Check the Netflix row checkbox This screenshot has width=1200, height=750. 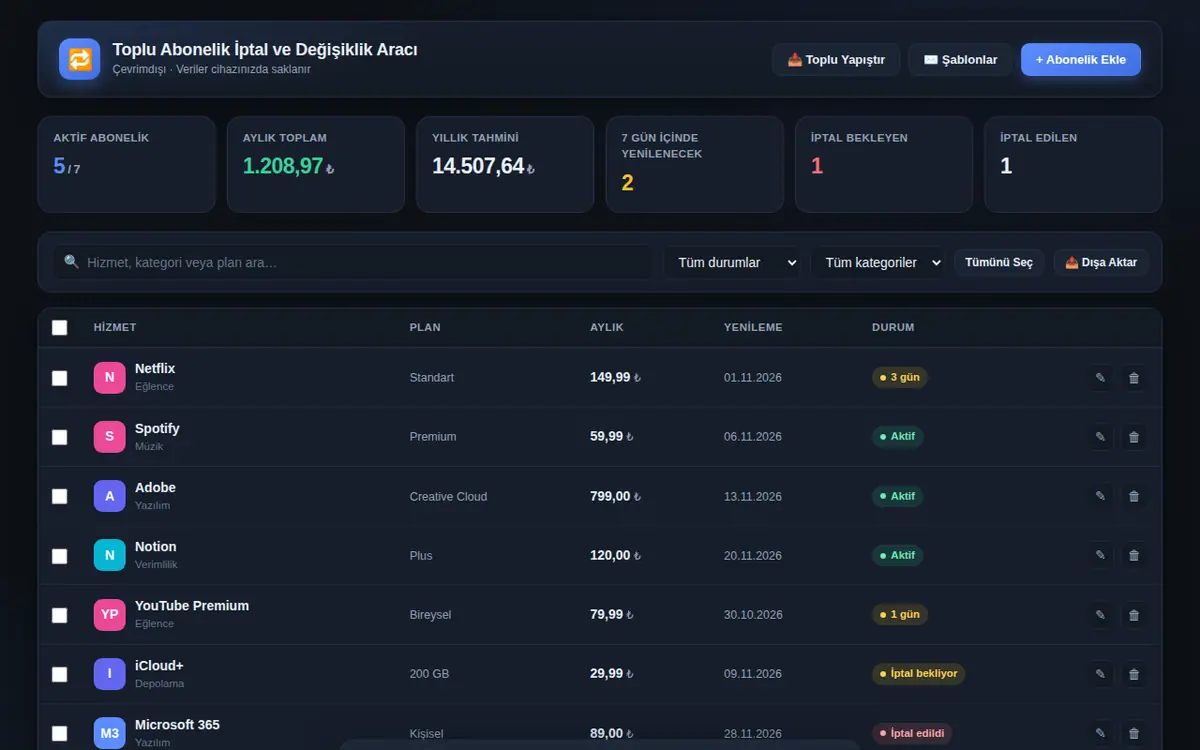click(60, 378)
